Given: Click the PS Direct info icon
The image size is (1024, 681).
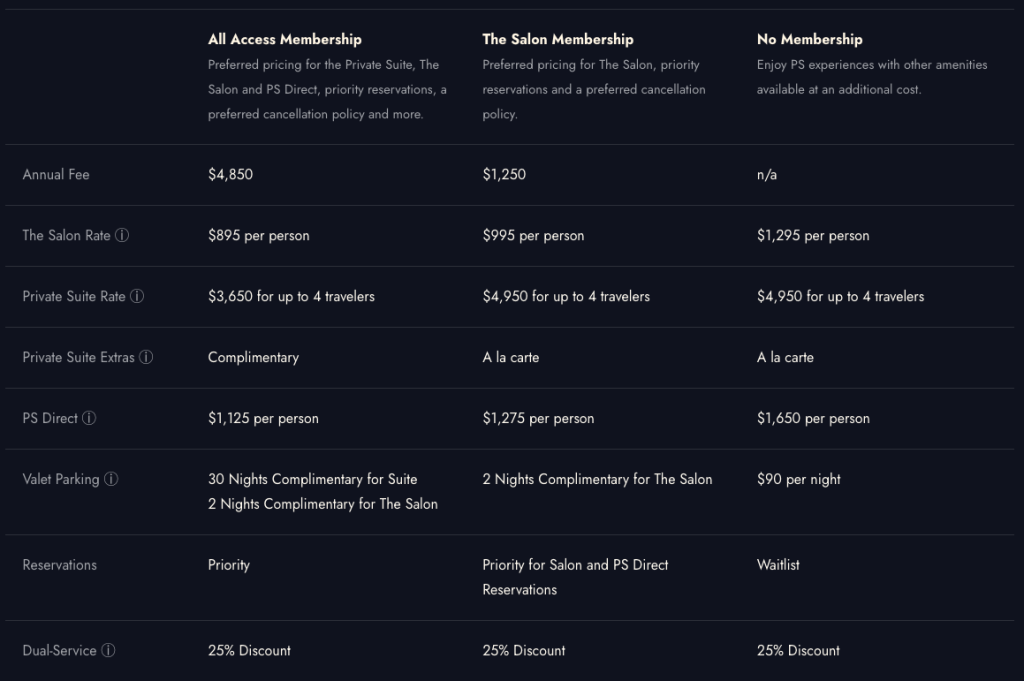Looking at the screenshot, I should pyautogui.click(x=89, y=418).
